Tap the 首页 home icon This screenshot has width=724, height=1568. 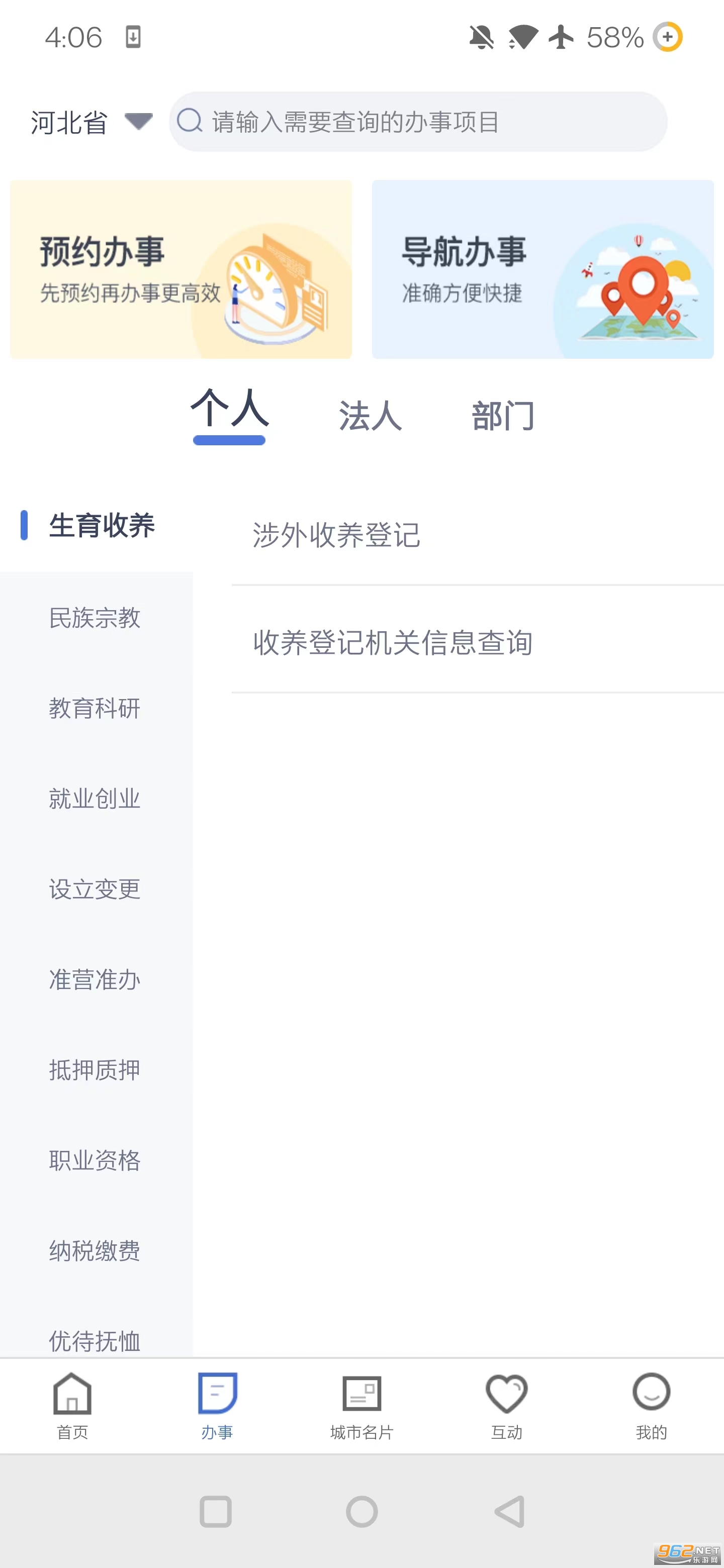tap(72, 1394)
